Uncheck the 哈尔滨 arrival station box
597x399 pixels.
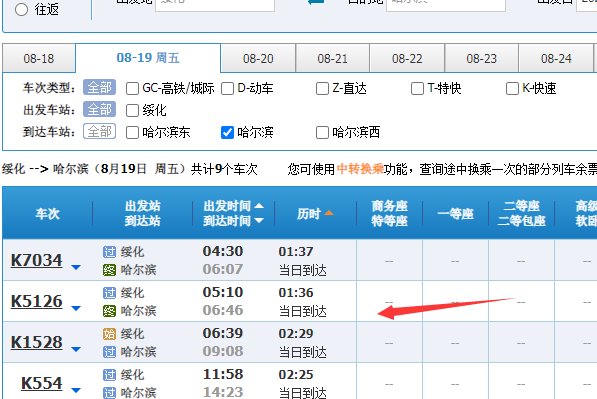[227, 132]
